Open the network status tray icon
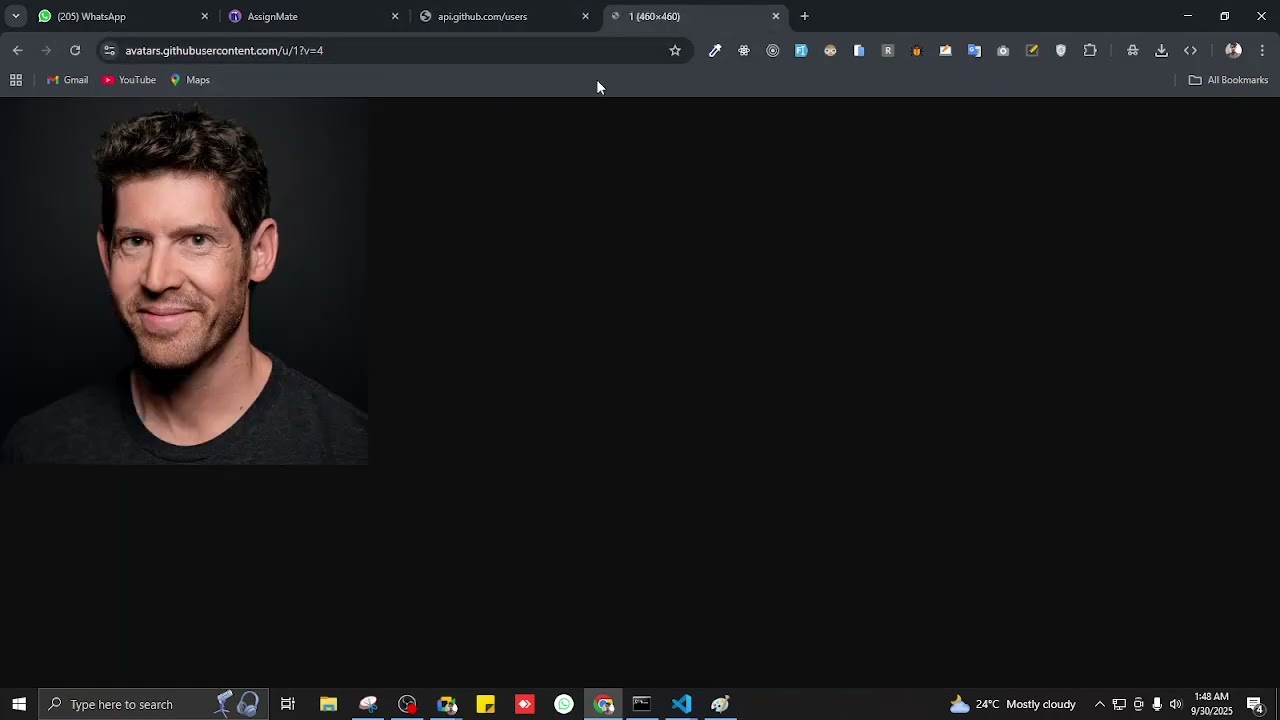 [x=1119, y=704]
